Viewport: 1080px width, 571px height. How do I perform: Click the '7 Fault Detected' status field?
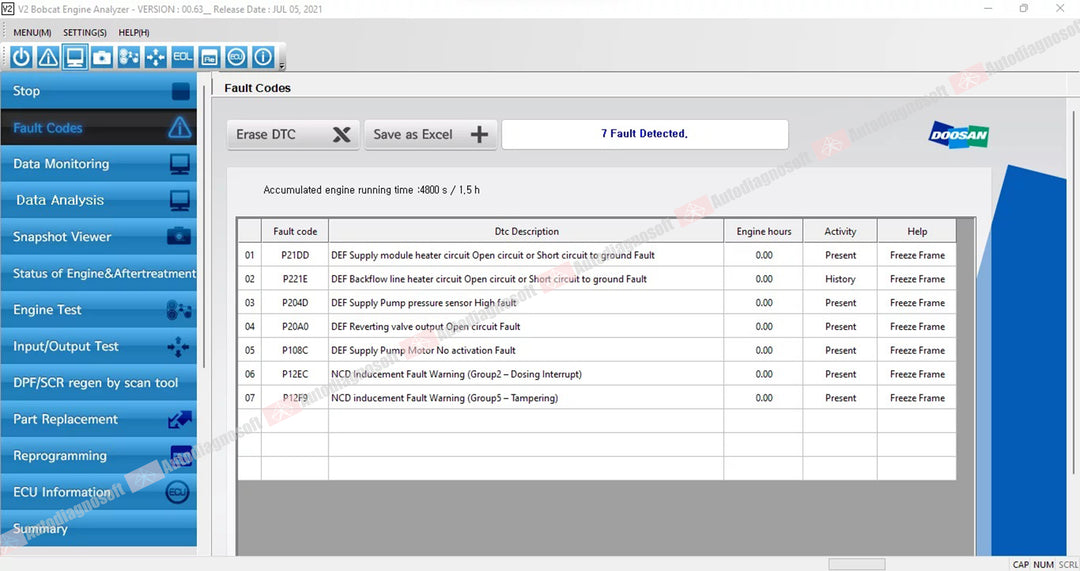click(x=645, y=134)
